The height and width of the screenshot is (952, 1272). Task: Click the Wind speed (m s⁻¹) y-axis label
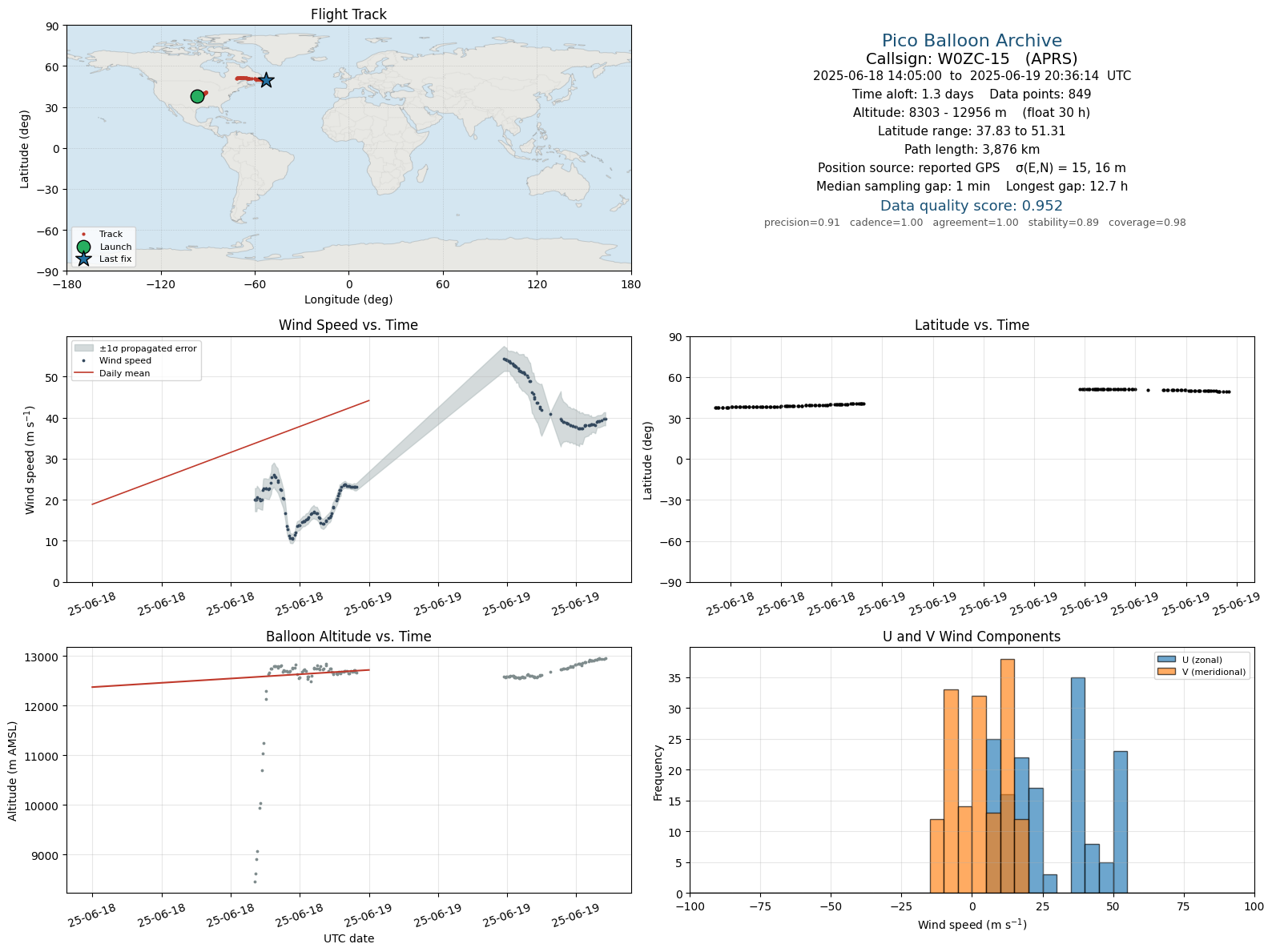[x=30, y=460]
